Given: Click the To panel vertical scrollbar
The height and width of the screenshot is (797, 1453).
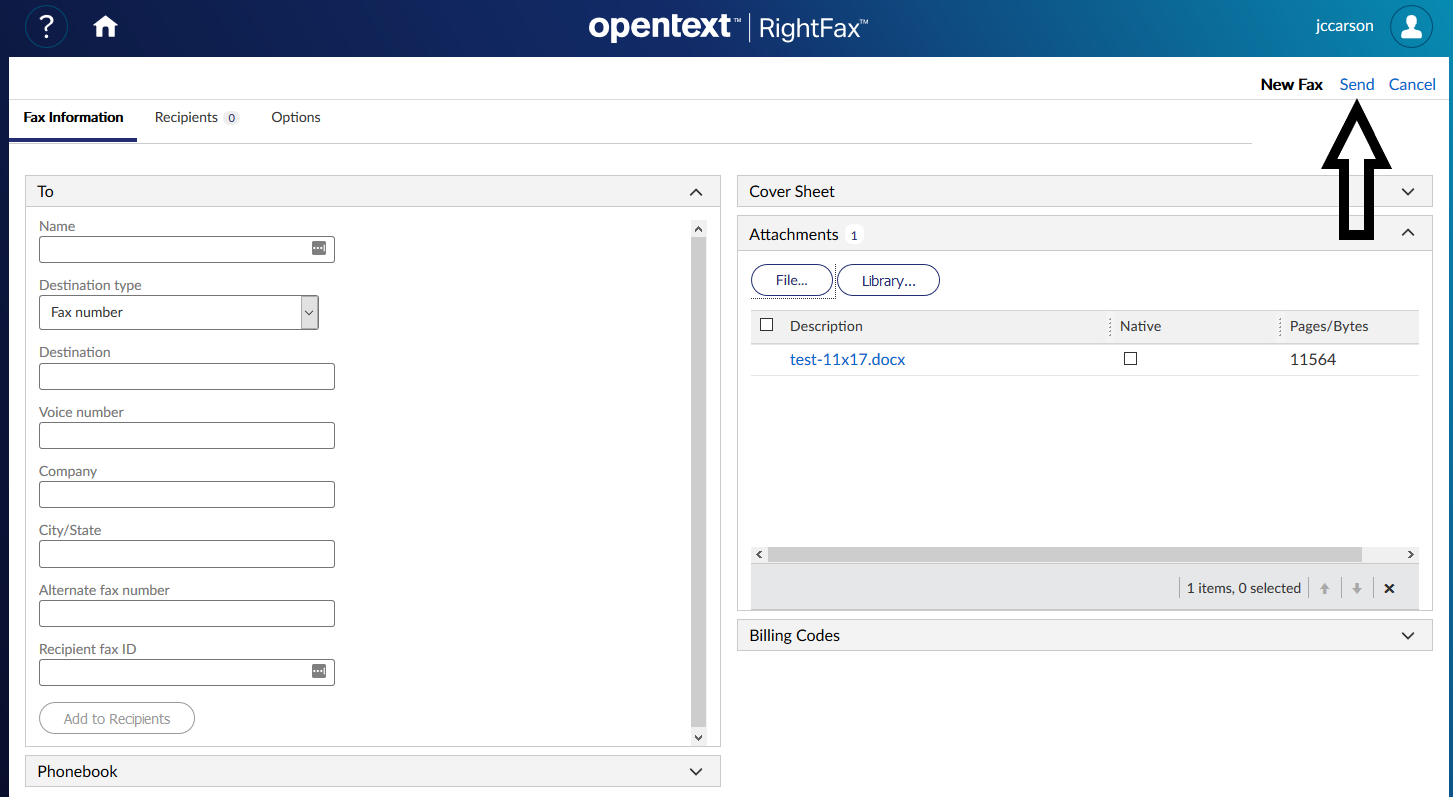Looking at the screenshot, I should (698, 482).
